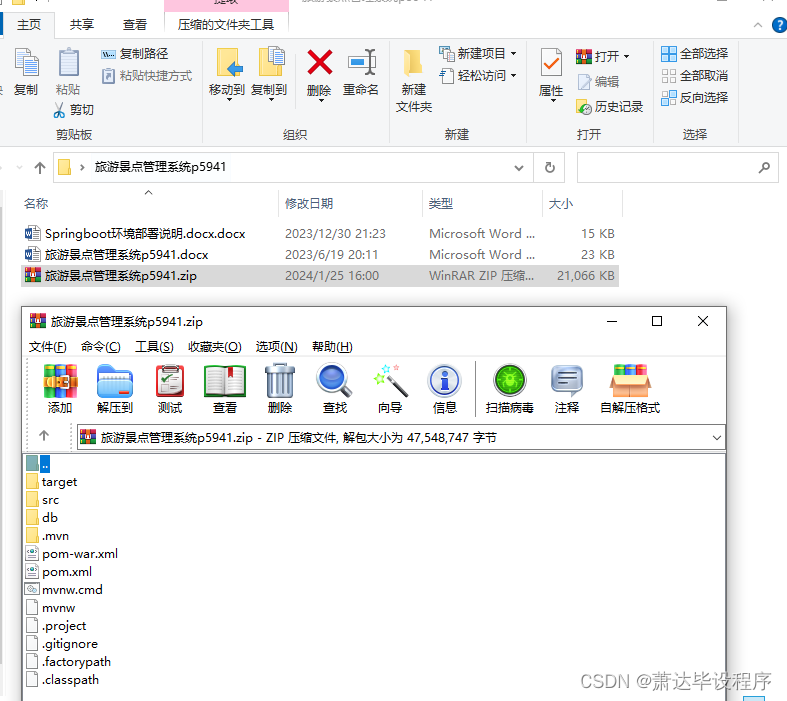Expand the Open (打开) dropdown arrow
Image resolution: width=787 pixels, height=701 pixels.
click(x=626, y=57)
